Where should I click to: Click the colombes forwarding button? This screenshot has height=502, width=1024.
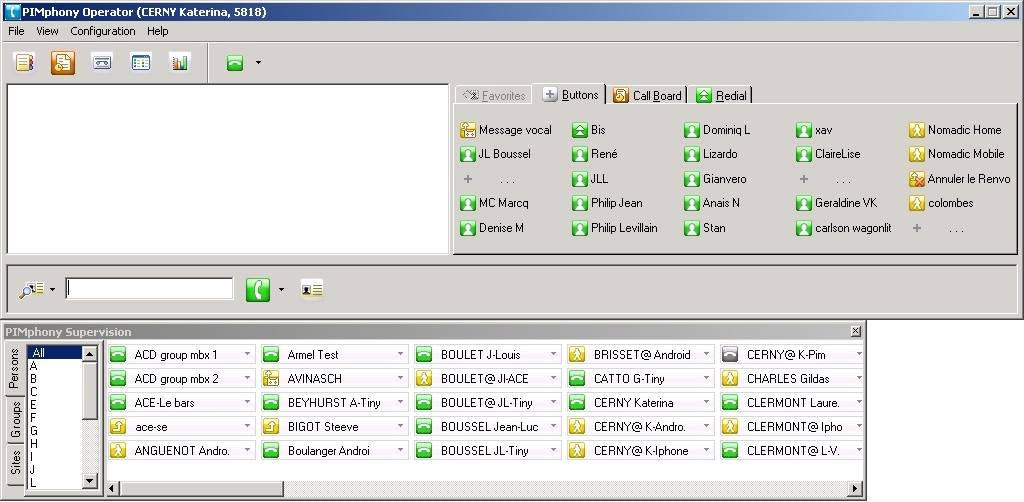point(942,203)
